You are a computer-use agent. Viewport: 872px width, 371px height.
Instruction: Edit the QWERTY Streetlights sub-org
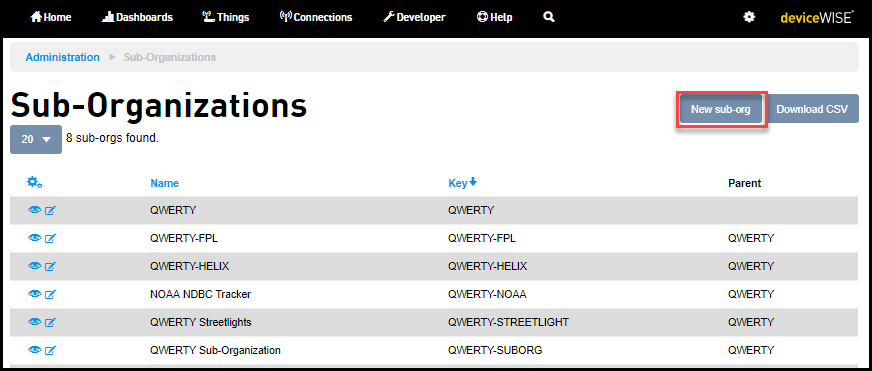50,322
